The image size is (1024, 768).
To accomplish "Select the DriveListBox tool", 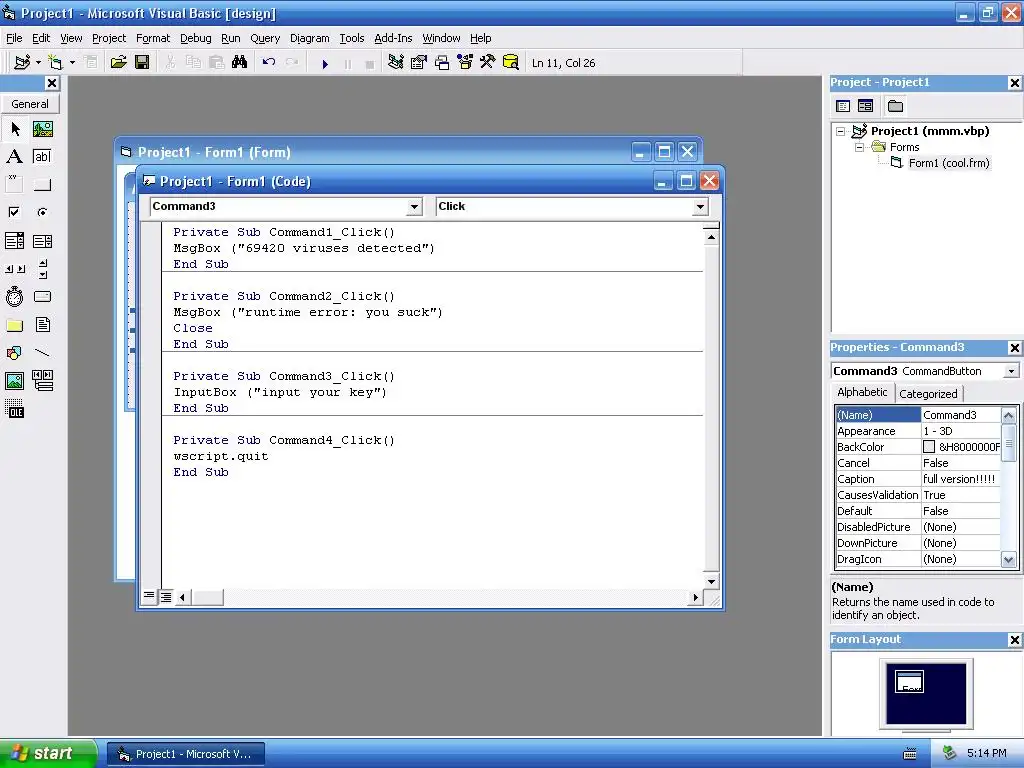I will [x=42, y=296].
